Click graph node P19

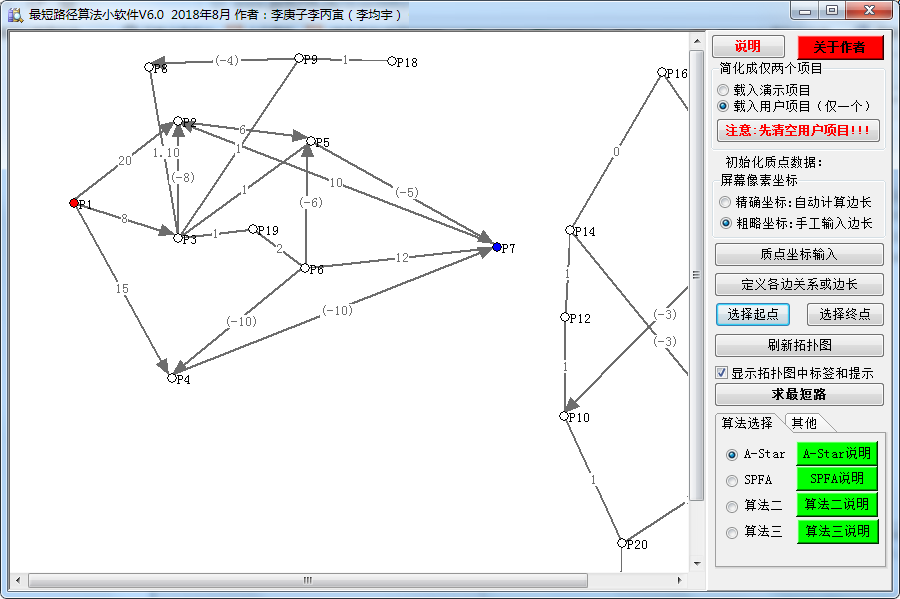click(x=253, y=229)
